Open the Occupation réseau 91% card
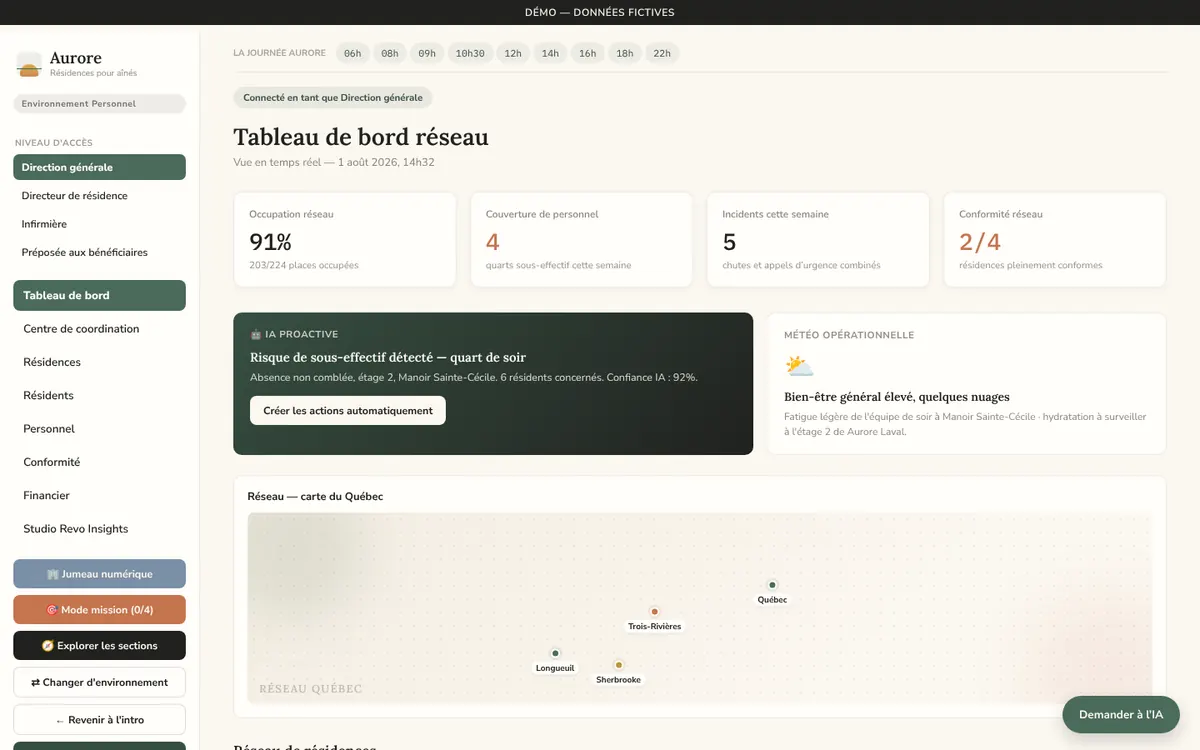This screenshot has height=750, width=1200. point(344,240)
